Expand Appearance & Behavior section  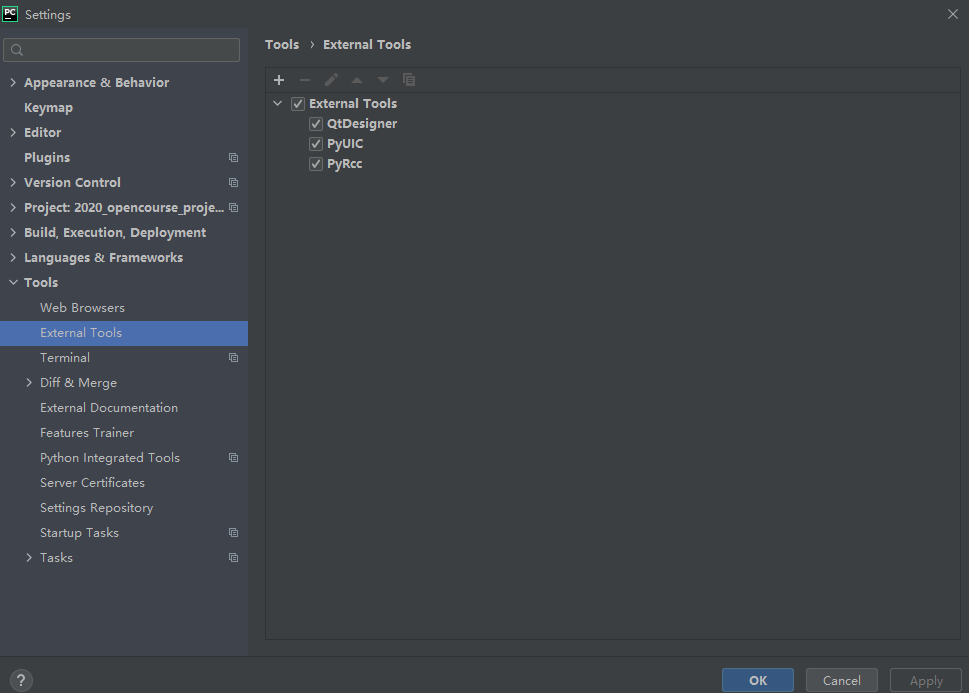(13, 82)
